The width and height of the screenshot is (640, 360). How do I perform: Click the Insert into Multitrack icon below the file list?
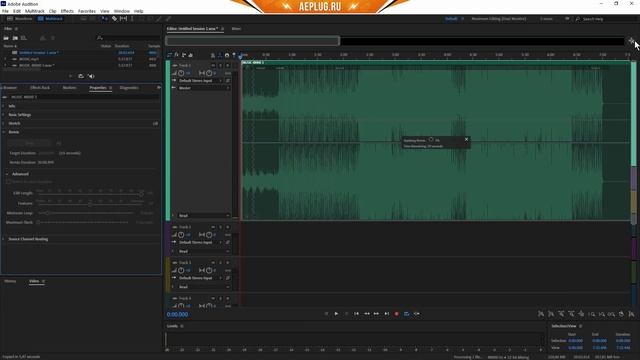point(81,76)
